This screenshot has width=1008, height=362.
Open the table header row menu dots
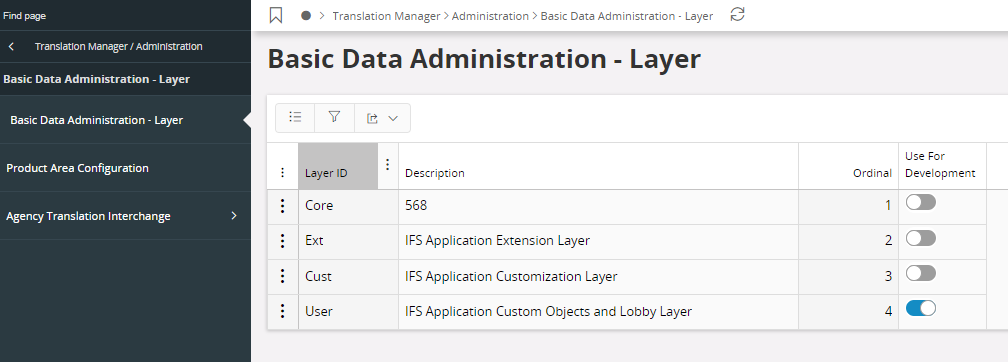(x=283, y=172)
